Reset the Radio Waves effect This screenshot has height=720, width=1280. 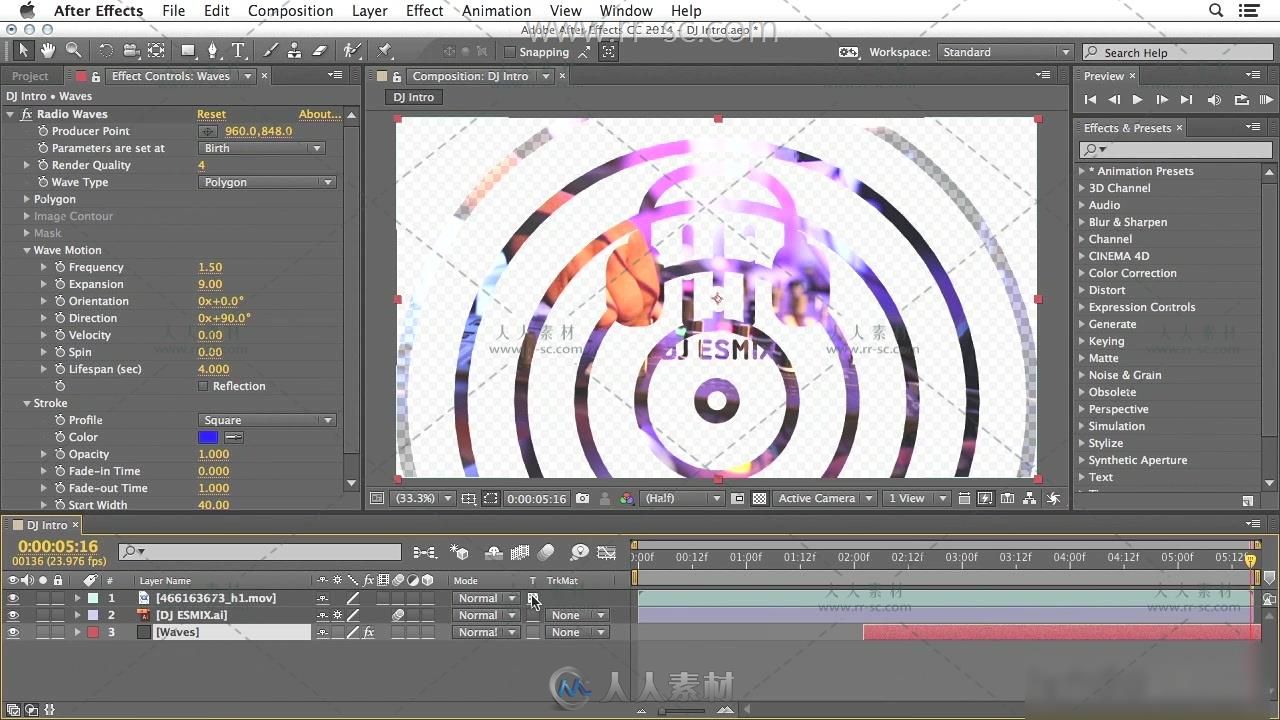(211, 114)
